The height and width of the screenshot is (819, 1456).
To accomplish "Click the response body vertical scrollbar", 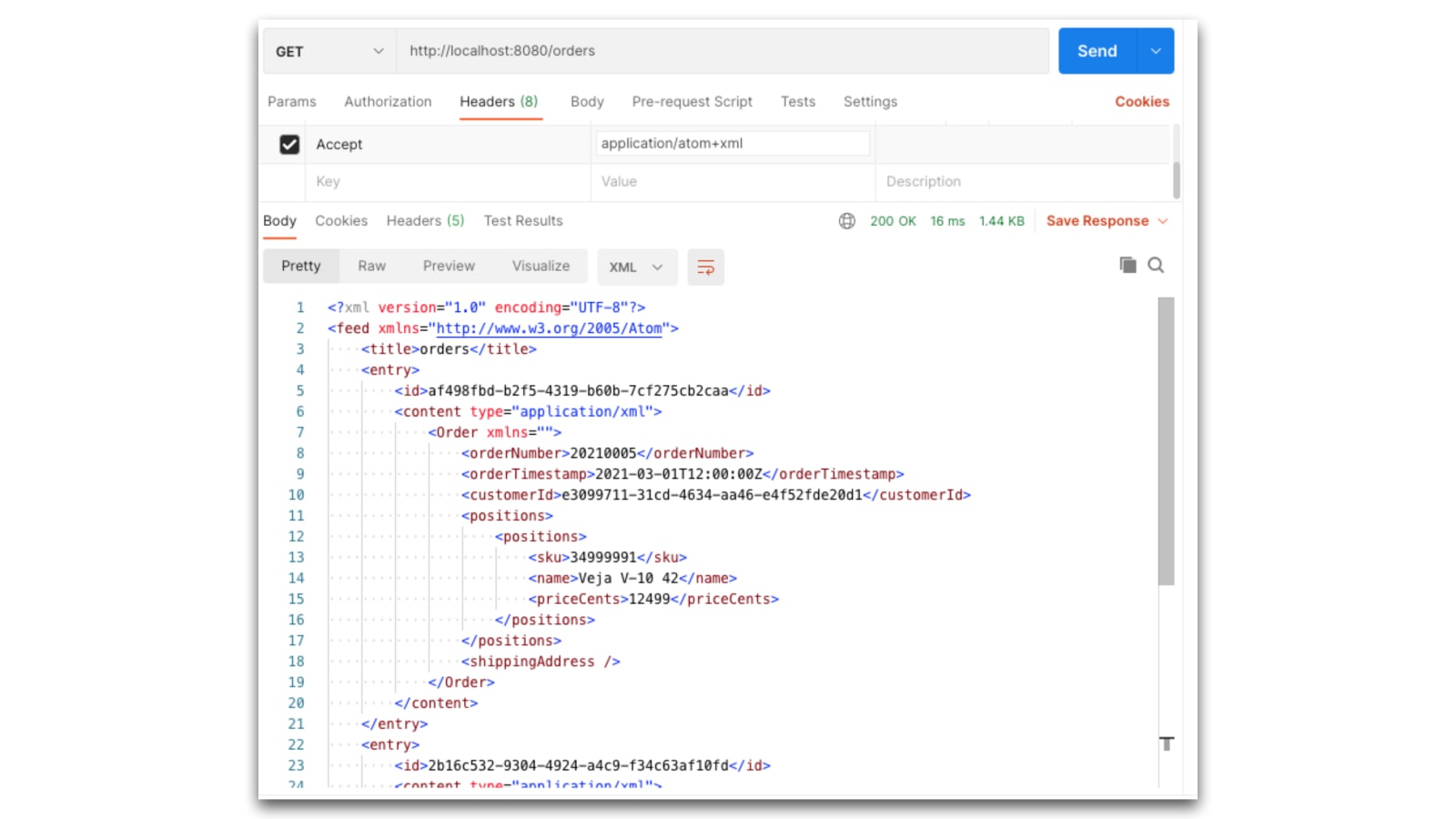I will point(1166,441).
